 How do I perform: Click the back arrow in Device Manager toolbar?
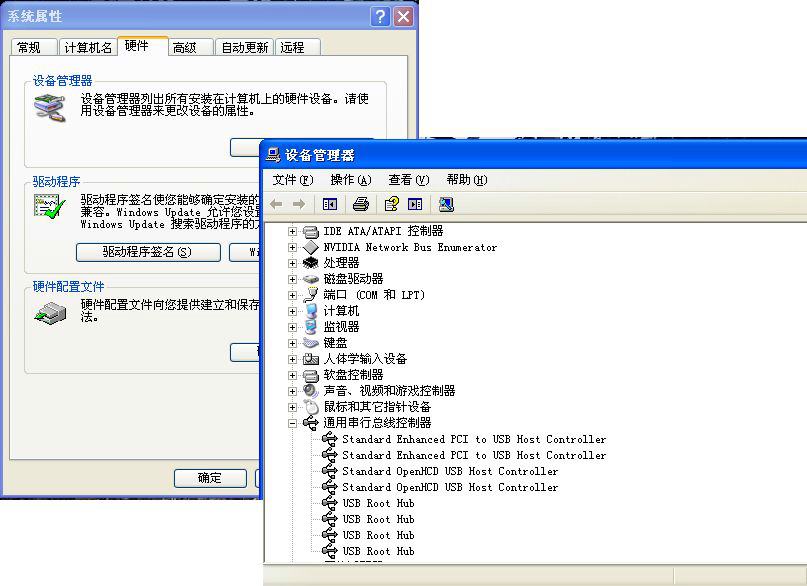pos(277,204)
